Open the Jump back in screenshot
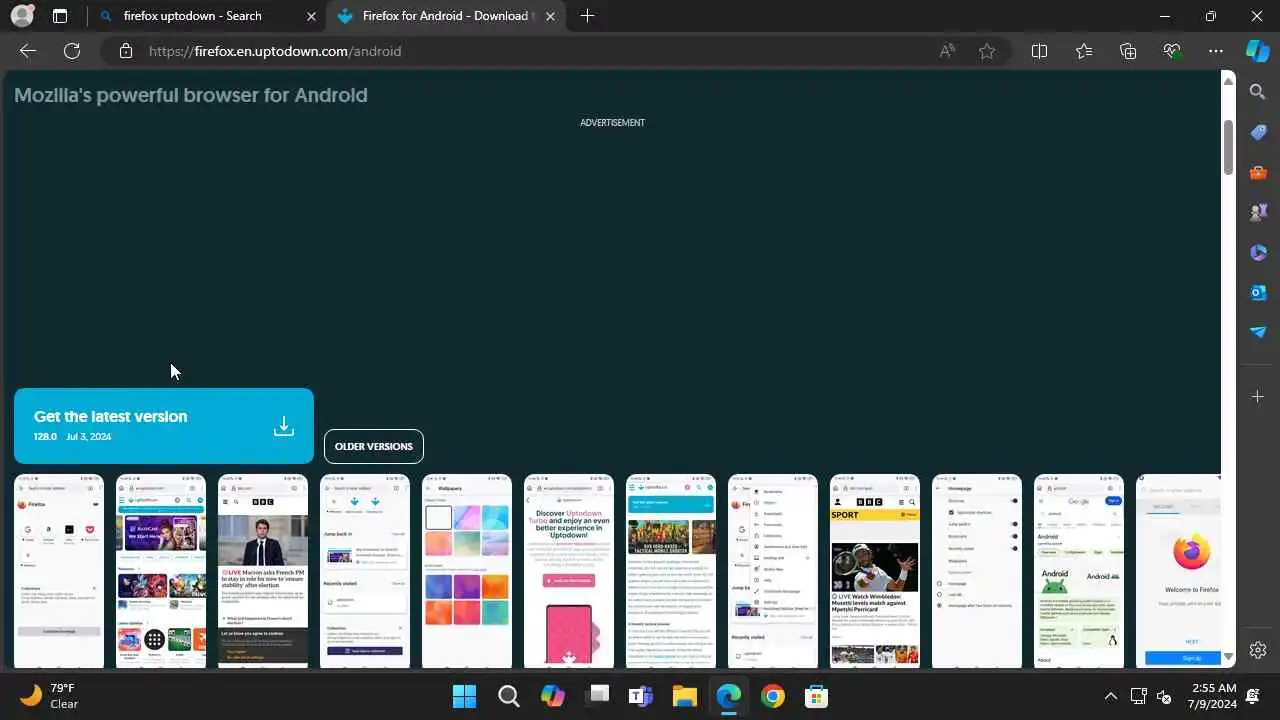Screen dimensions: 1280x720 365,570
